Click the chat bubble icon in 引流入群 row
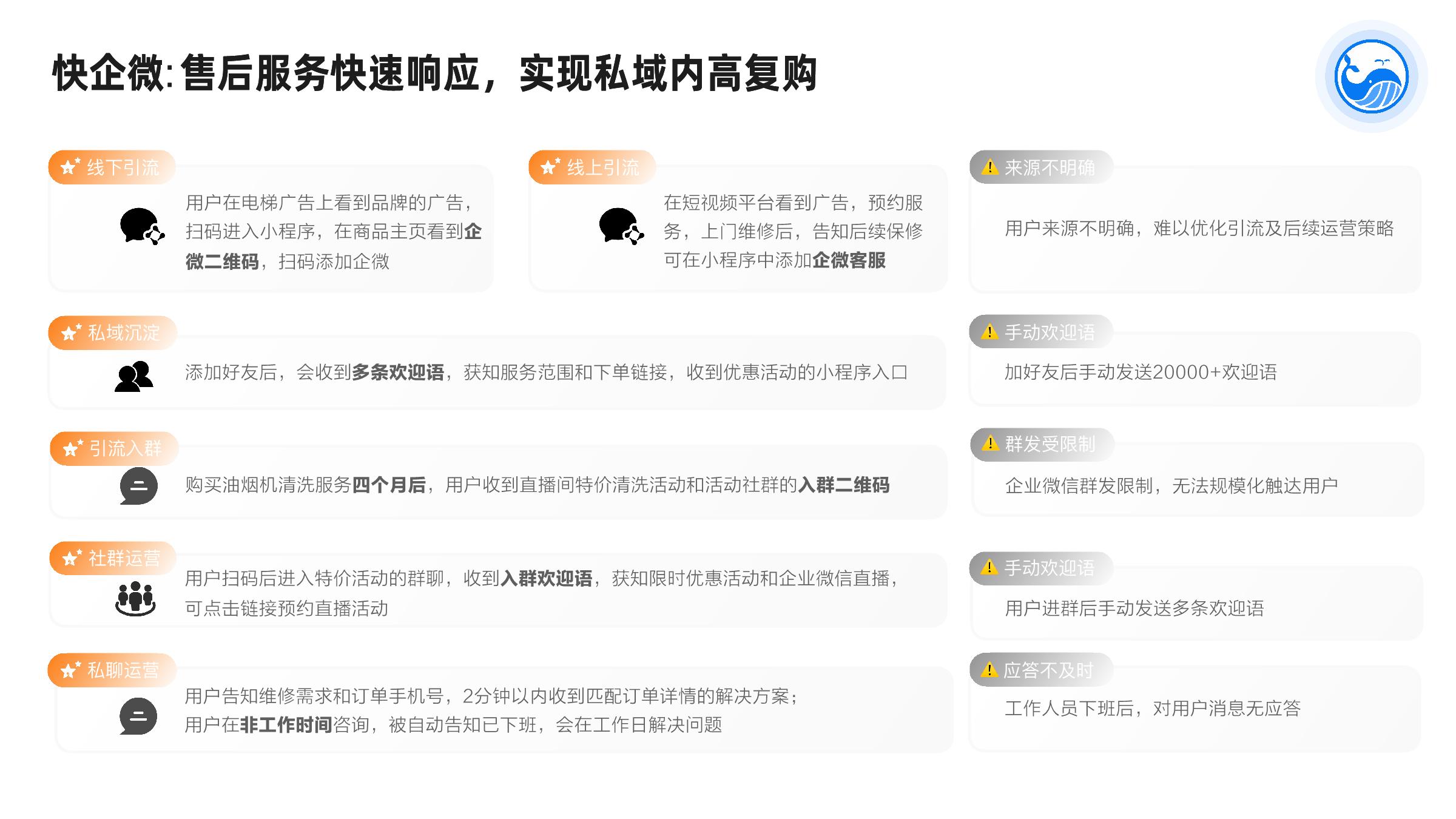Viewport: 1456px width, 819px height. click(x=138, y=486)
